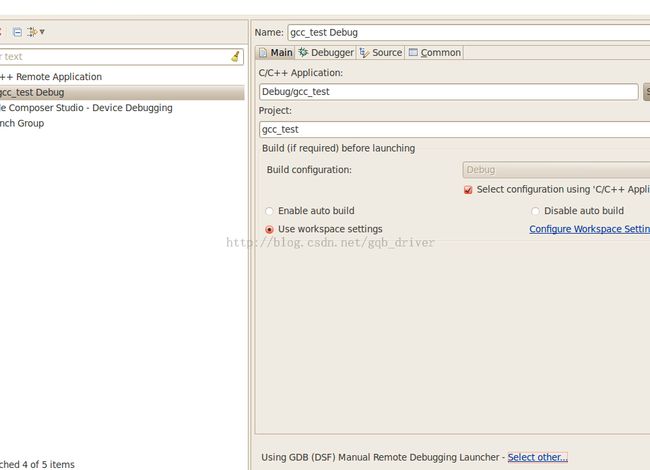The image size is (650, 470).
Task: Click the Main tab page icon
Action: (263, 53)
